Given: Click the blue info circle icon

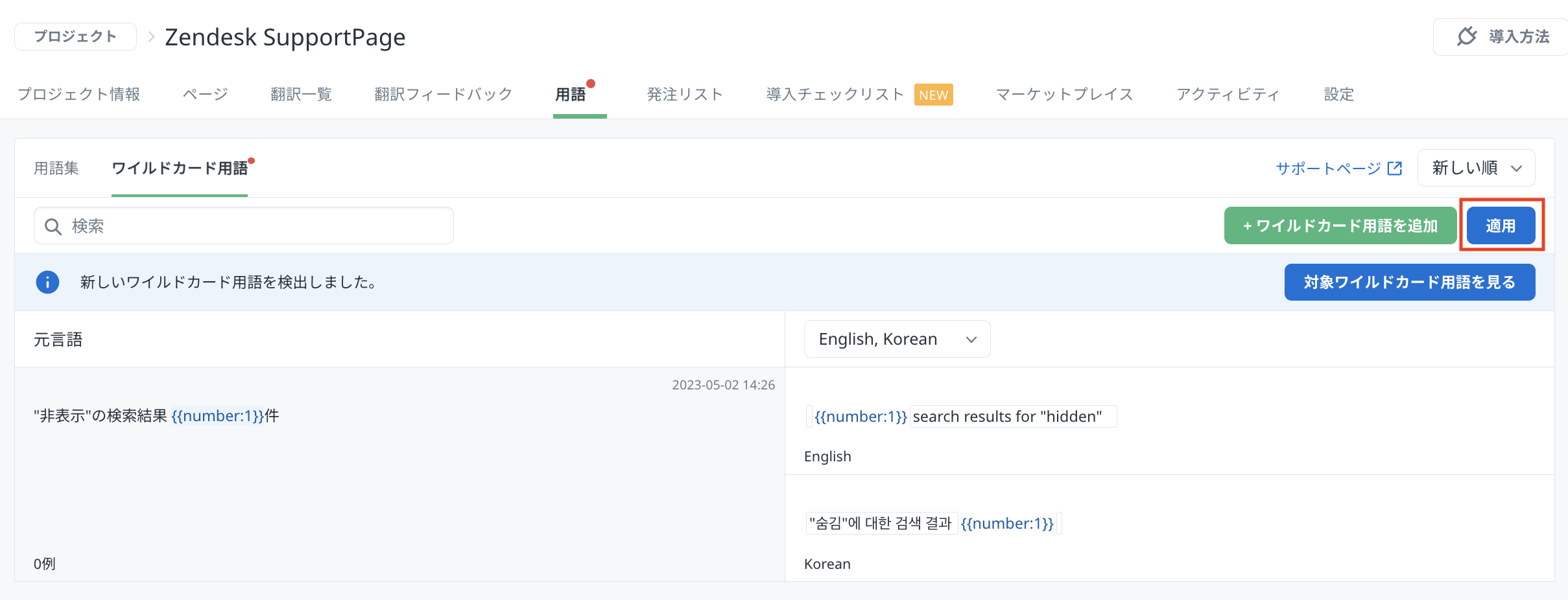Looking at the screenshot, I should 47,283.
